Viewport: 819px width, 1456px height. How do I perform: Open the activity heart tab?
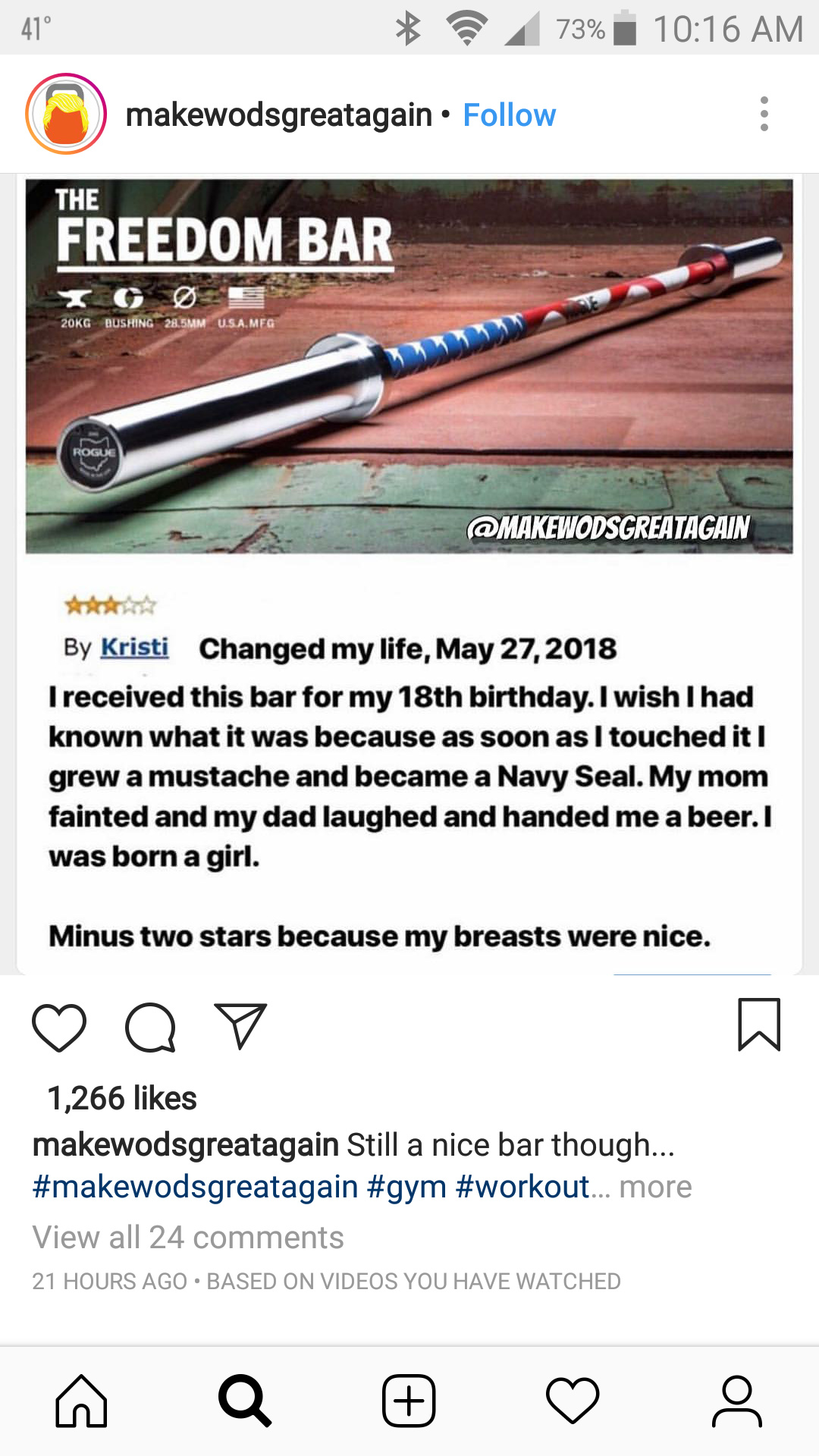(573, 1401)
